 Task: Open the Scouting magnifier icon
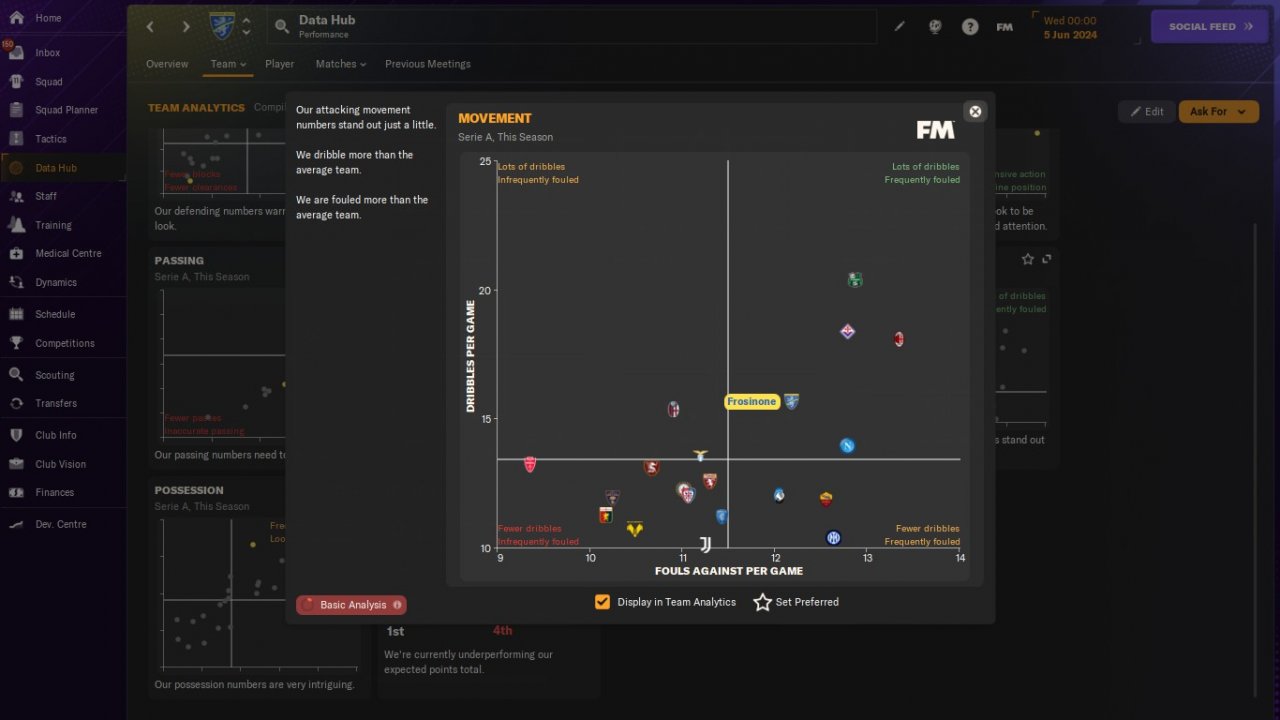coord(16,375)
